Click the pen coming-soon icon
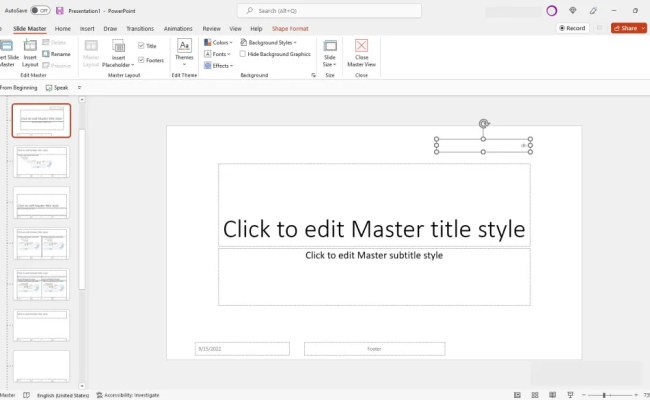Screen dimensions: 650x400 click(593, 11)
